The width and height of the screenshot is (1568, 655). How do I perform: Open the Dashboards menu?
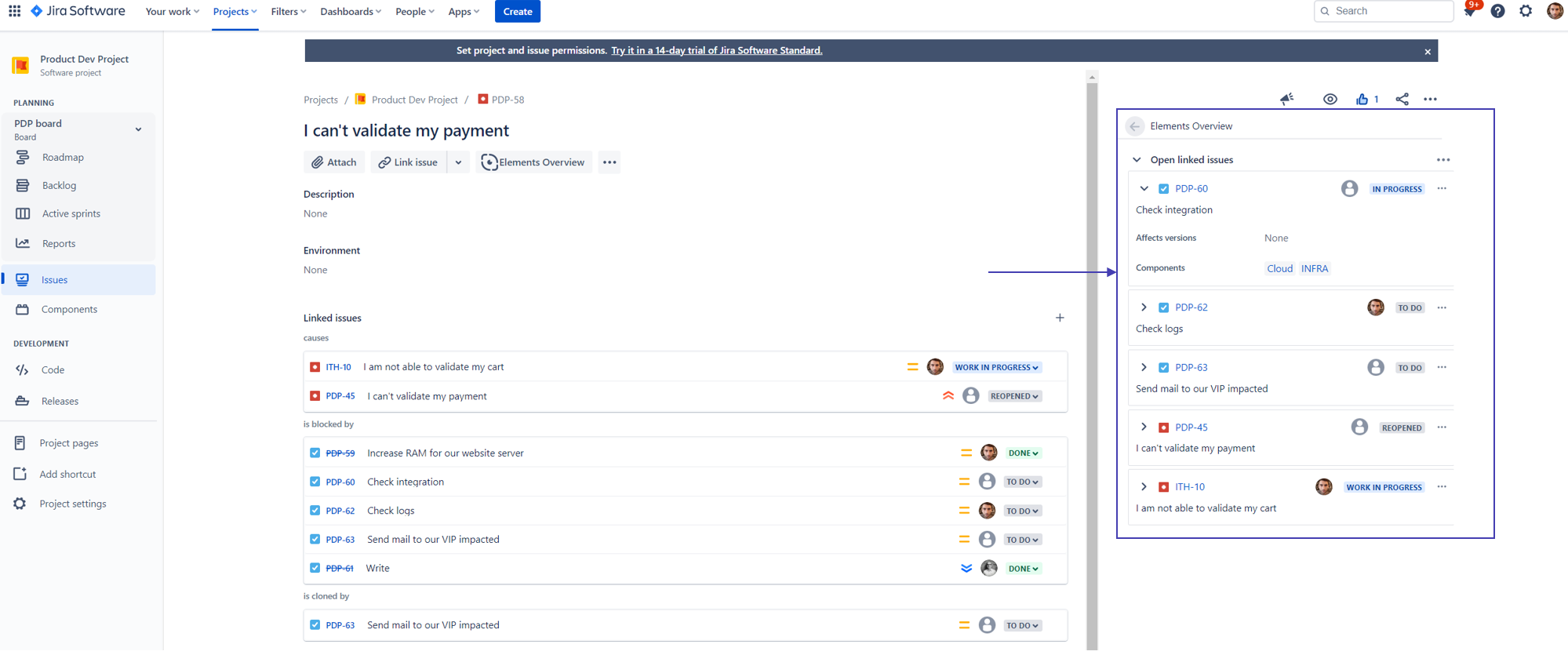tap(350, 12)
